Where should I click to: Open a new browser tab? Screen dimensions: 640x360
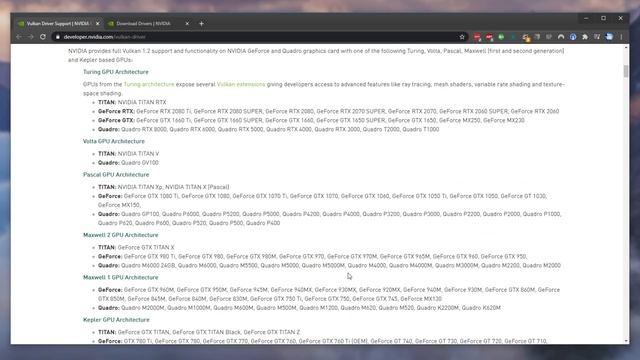(201, 24)
